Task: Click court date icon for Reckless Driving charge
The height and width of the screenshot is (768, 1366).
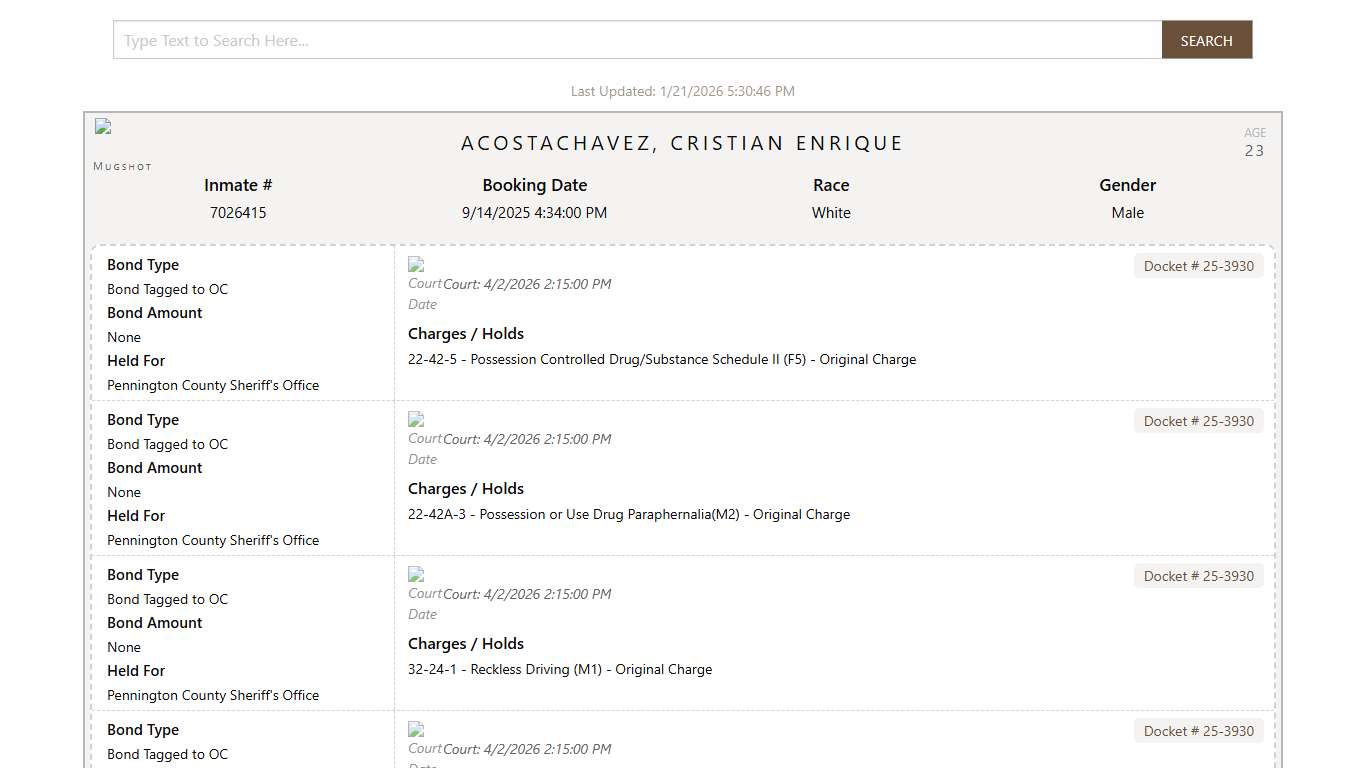Action: click(416, 575)
